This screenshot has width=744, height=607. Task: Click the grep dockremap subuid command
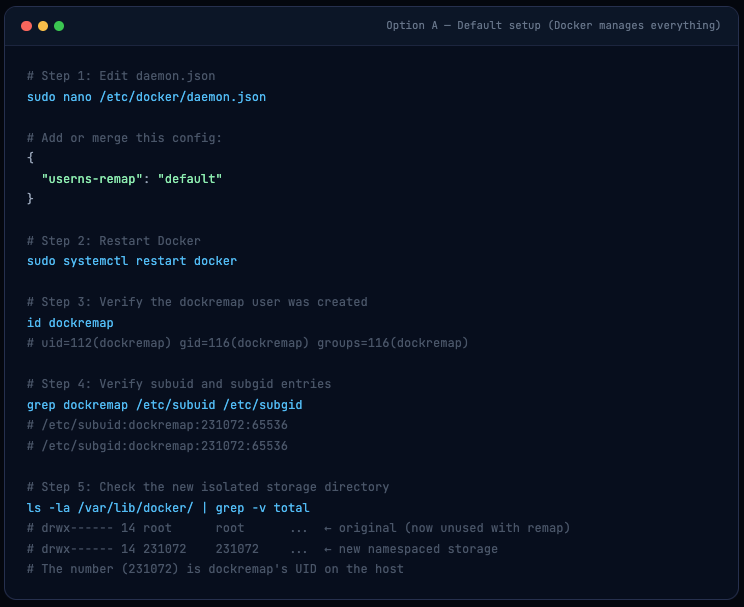click(x=164, y=405)
